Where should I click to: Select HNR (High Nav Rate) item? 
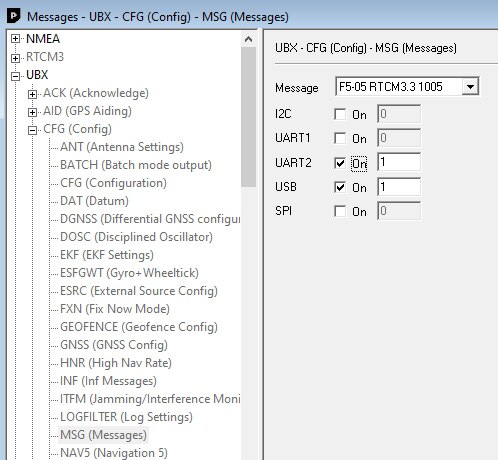(116, 363)
